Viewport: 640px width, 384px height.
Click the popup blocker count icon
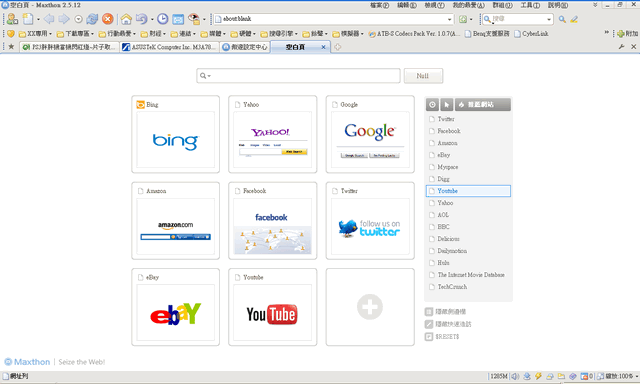click(587, 376)
